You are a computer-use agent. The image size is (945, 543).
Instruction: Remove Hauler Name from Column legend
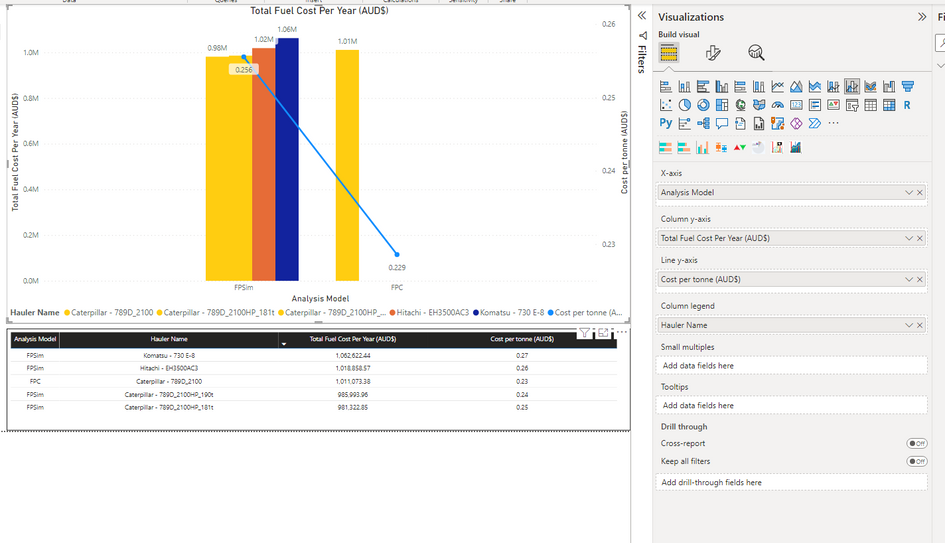point(920,325)
